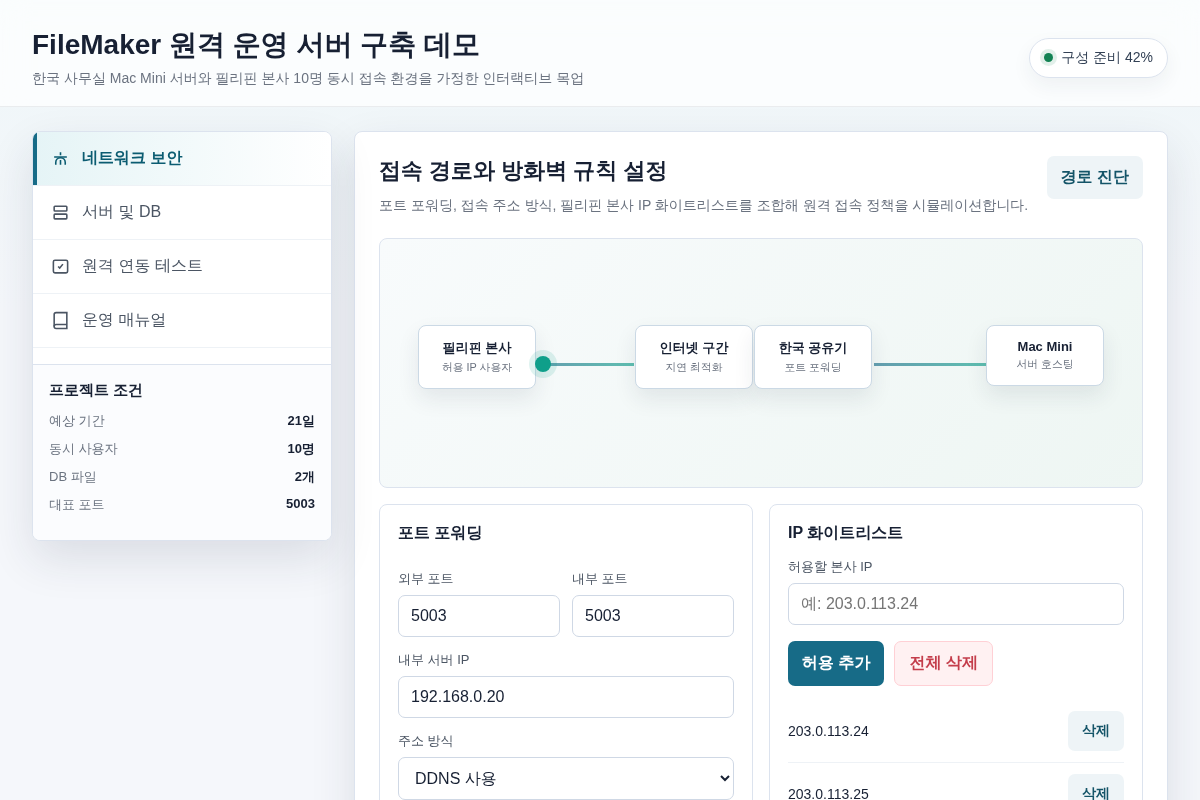Click the whitelist entry text 203.0.113.25
The image size is (1200, 800).
click(x=828, y=793)
